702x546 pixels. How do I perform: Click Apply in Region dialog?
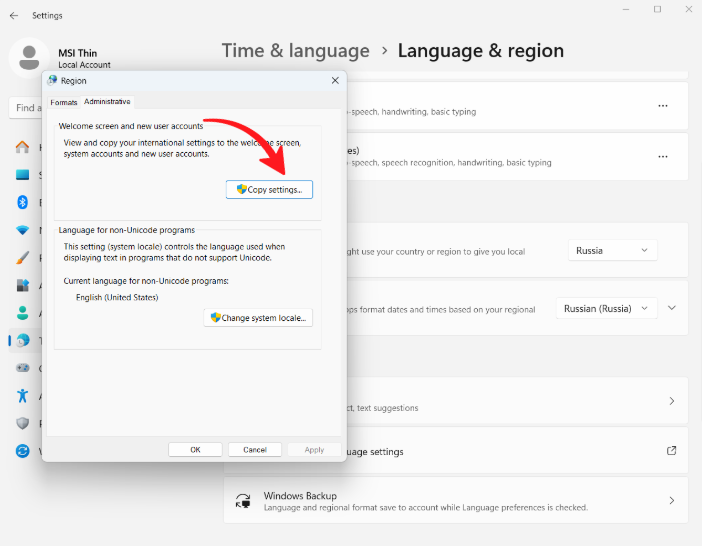314,450
